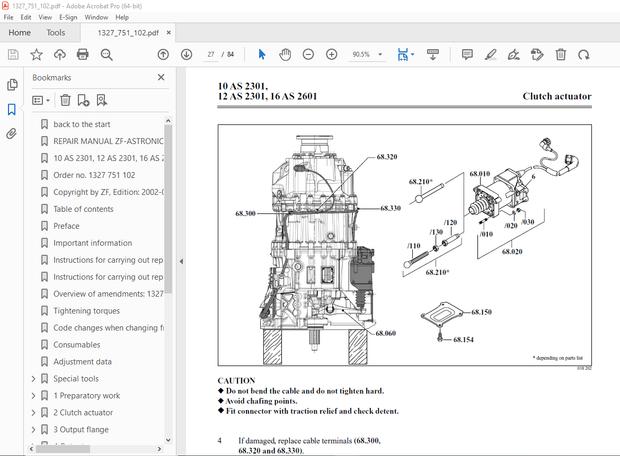Select the Highlight text pen tool
This screenshot has height=456, width=620.
490,54
